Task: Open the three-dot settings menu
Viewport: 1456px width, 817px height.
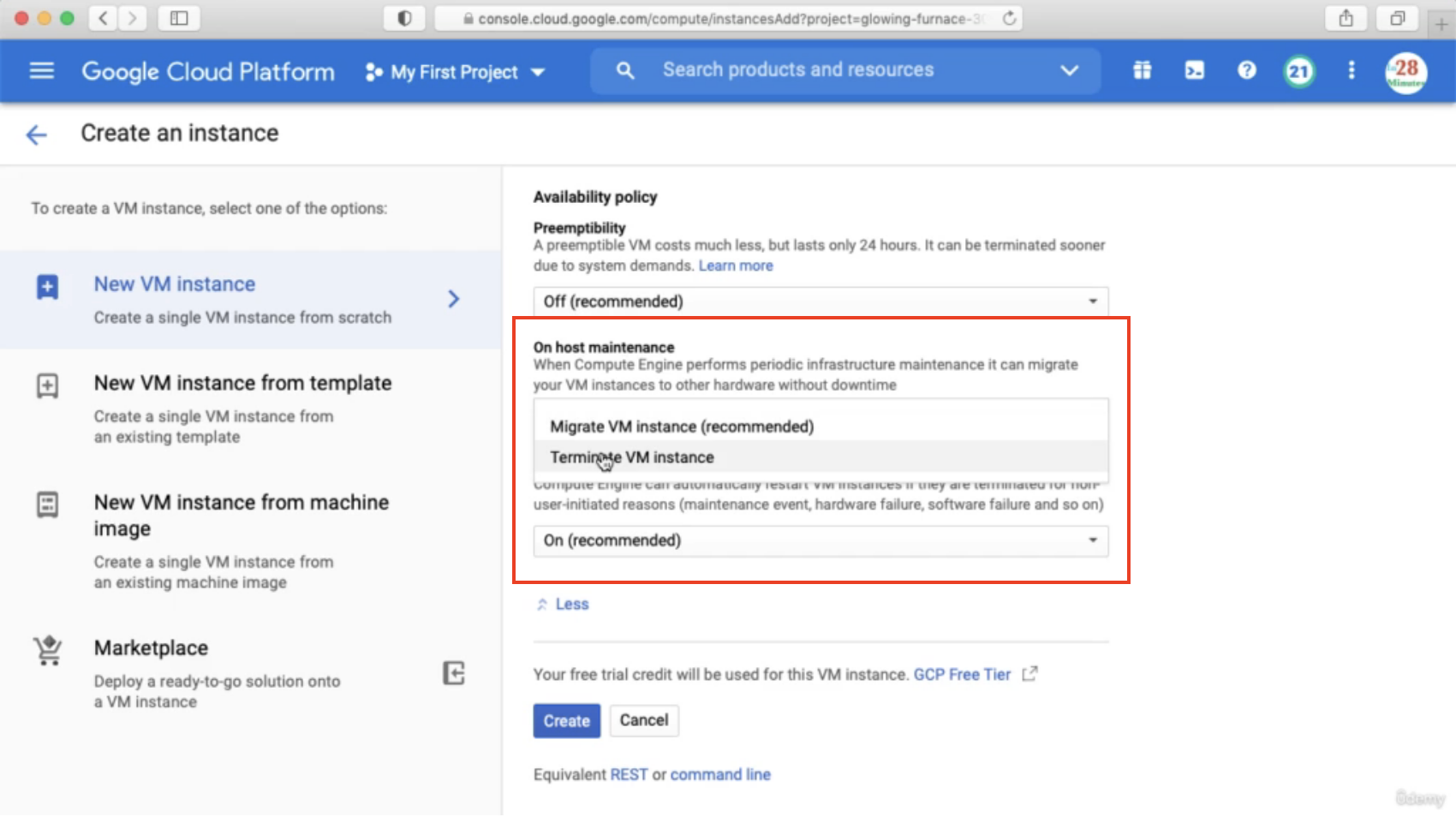Action: coord(1351,71)
